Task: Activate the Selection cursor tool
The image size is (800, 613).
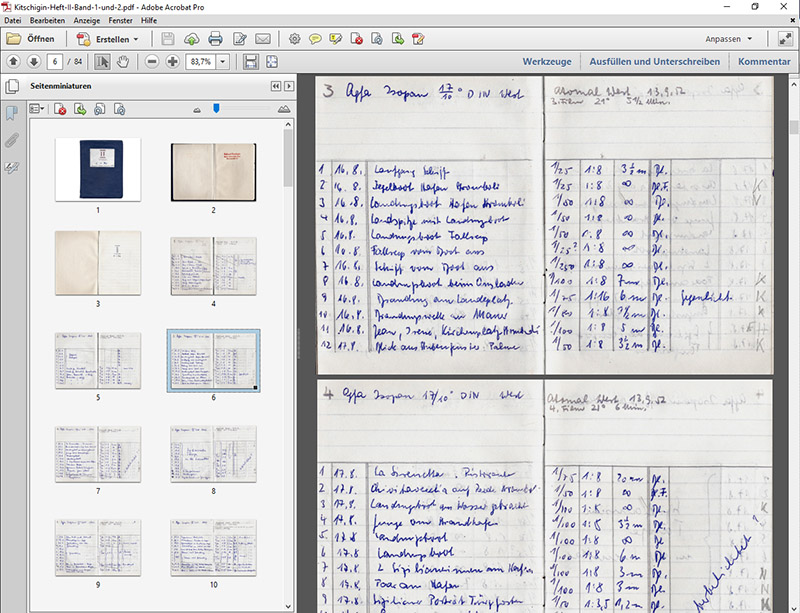Action: 104,62
